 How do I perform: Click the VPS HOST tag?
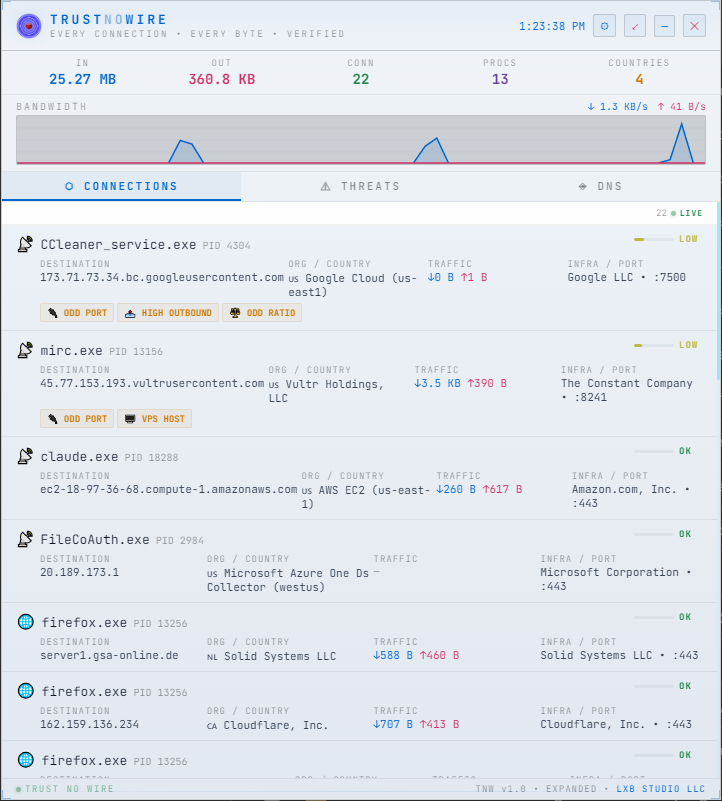point(154,419)
